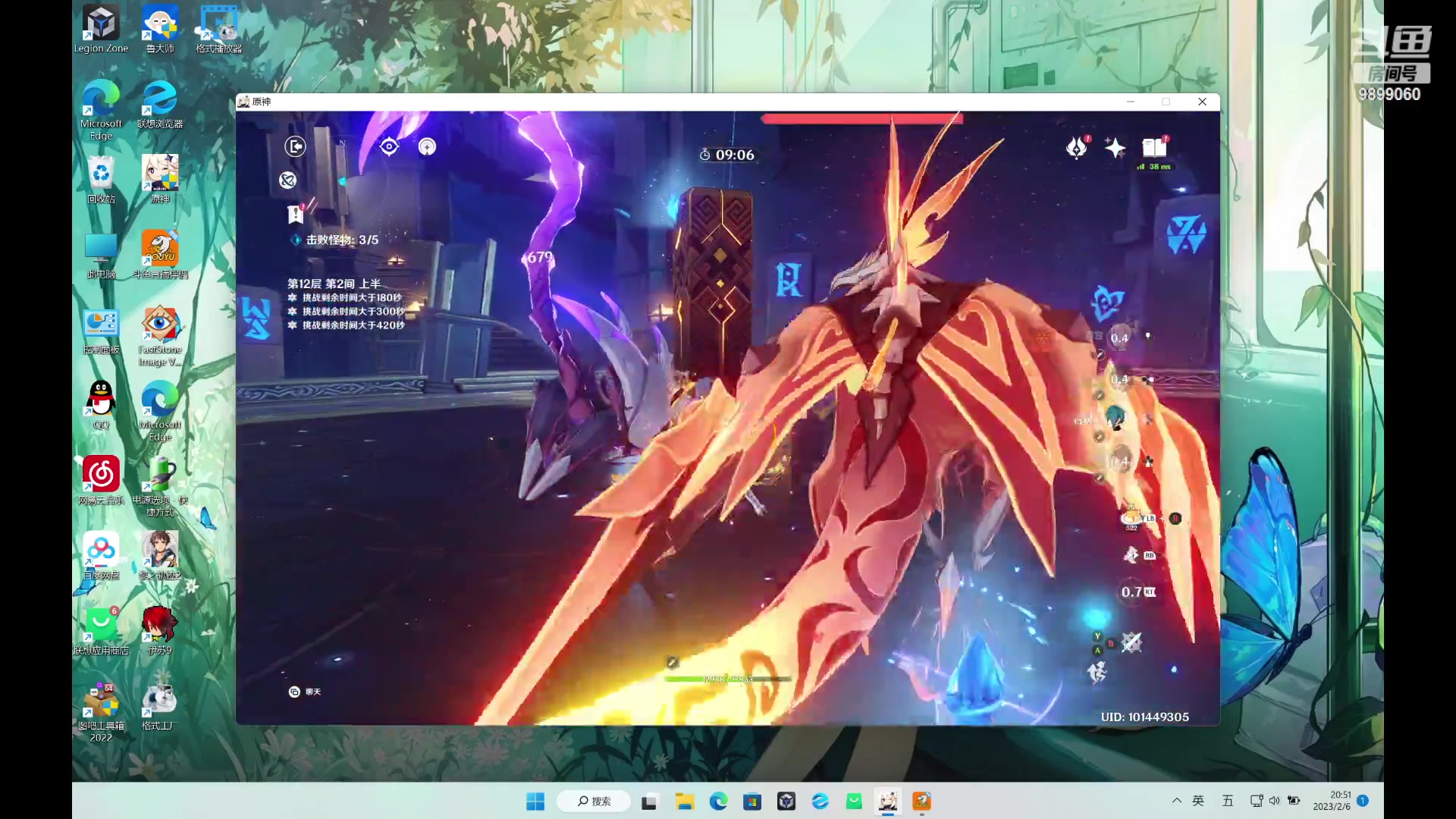Select the 百度网盘 desktop icon

pyautogui.click(x=101, y=556)
